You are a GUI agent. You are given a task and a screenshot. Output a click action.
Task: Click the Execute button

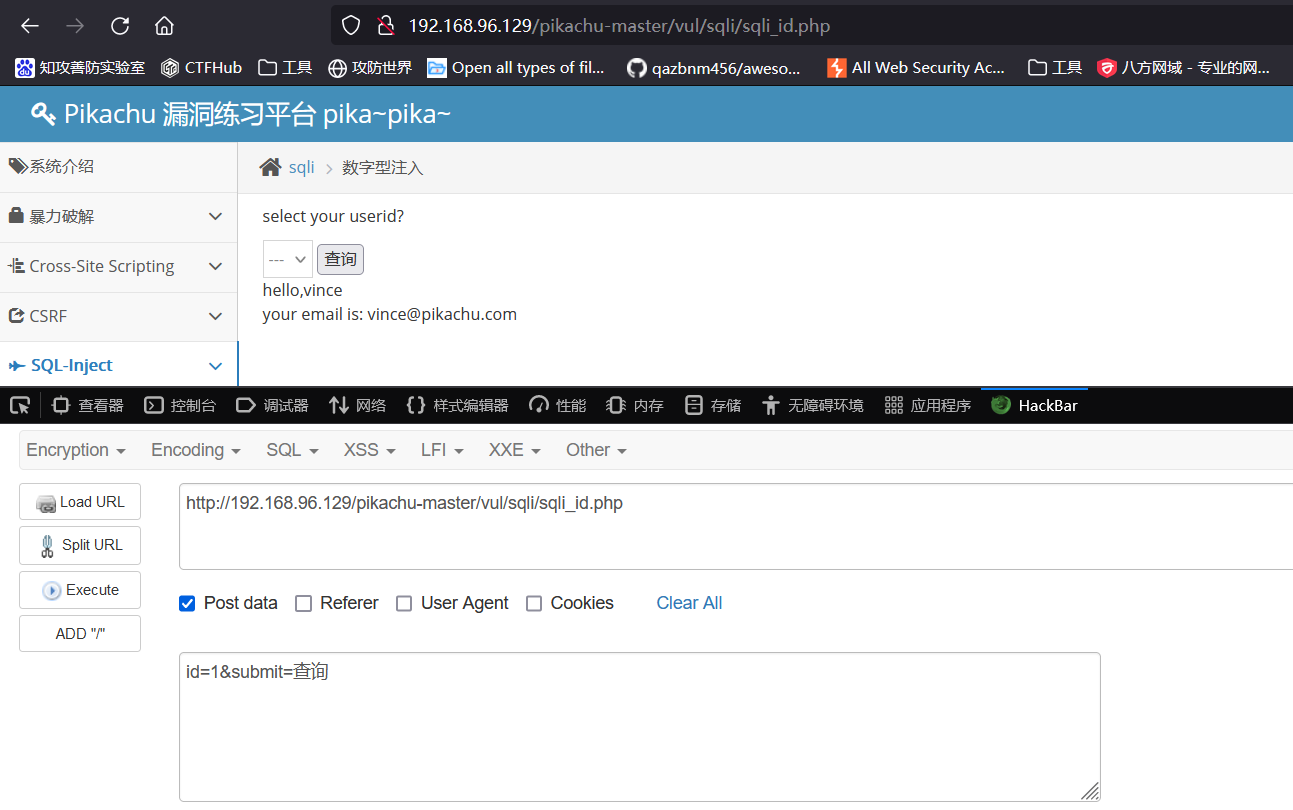click(x=80, y=590)
